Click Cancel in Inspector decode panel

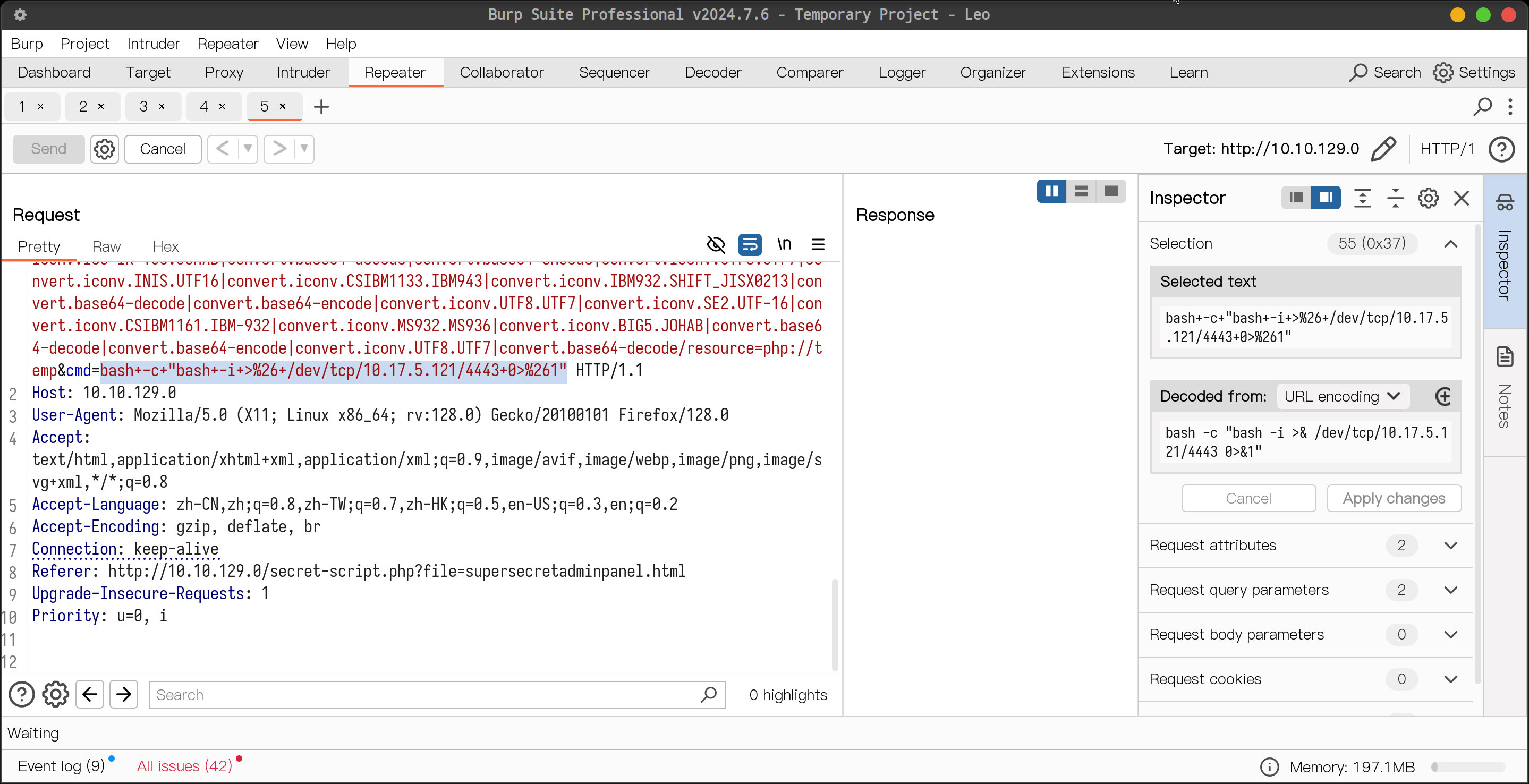click(1248, 499)
